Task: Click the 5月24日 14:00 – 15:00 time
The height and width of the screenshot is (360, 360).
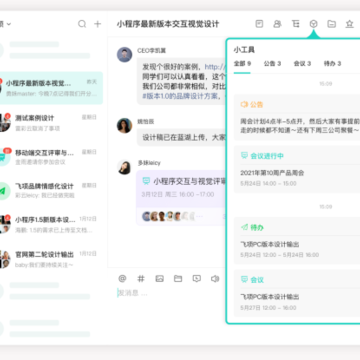Action: click(x=268, y=183)
